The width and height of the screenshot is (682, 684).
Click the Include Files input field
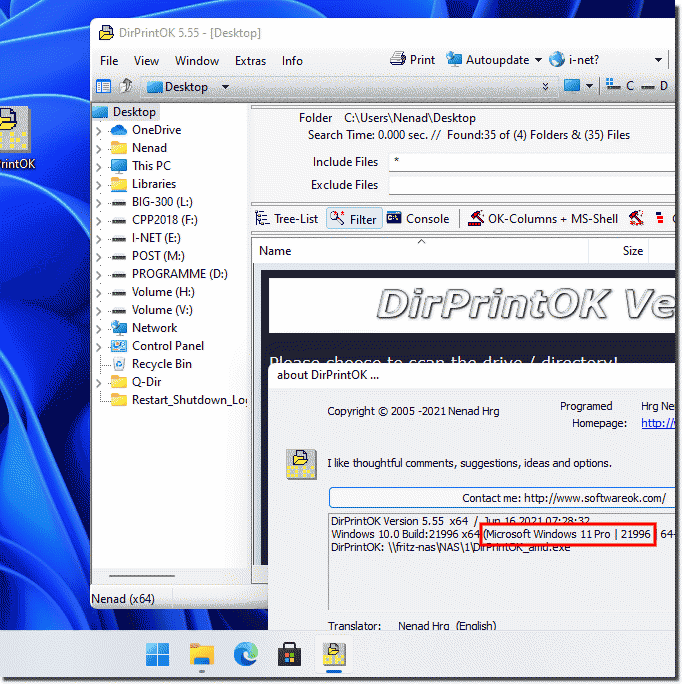pos(531,162)
